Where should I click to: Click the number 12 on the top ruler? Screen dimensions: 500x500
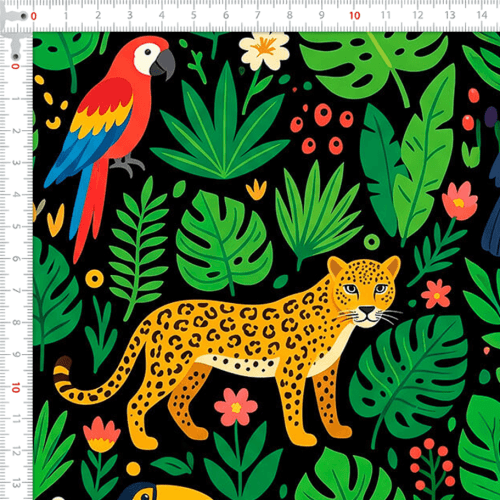tap(418, 15)
